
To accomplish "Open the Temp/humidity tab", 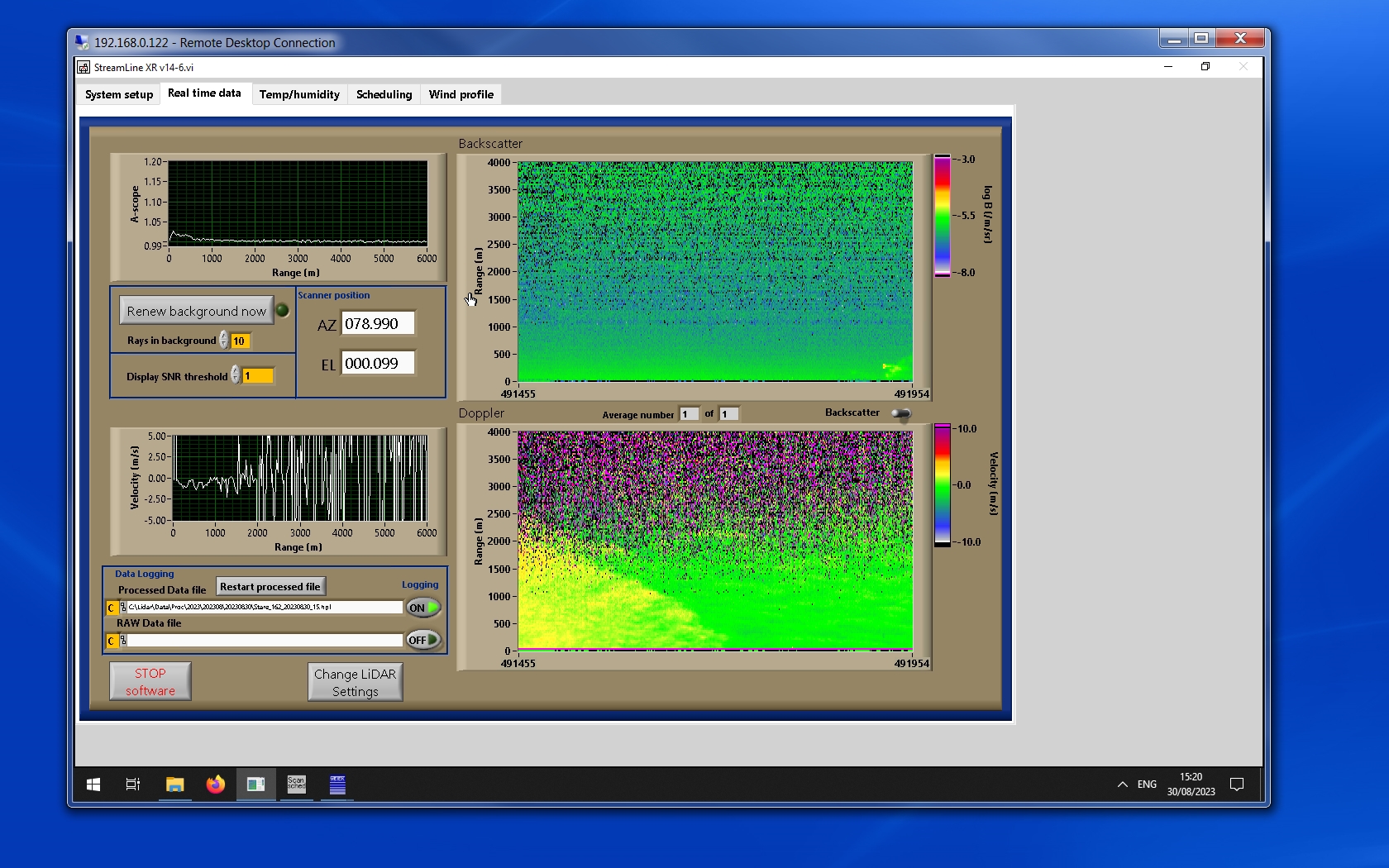I will tap(299, 94).
